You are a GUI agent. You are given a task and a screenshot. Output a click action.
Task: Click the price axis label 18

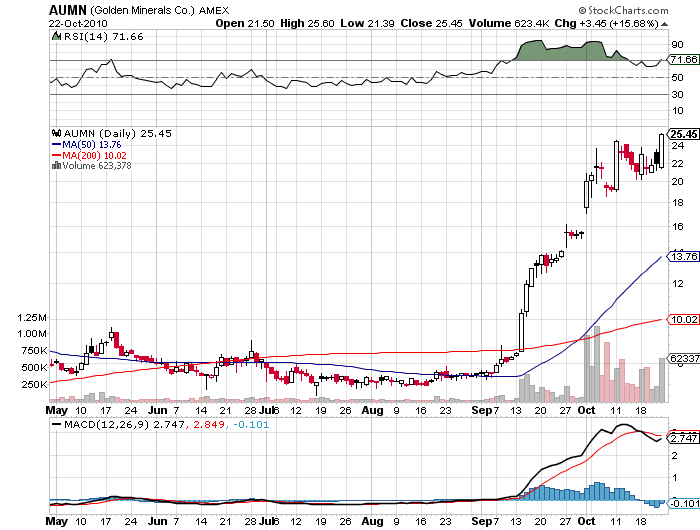[677, 202]
